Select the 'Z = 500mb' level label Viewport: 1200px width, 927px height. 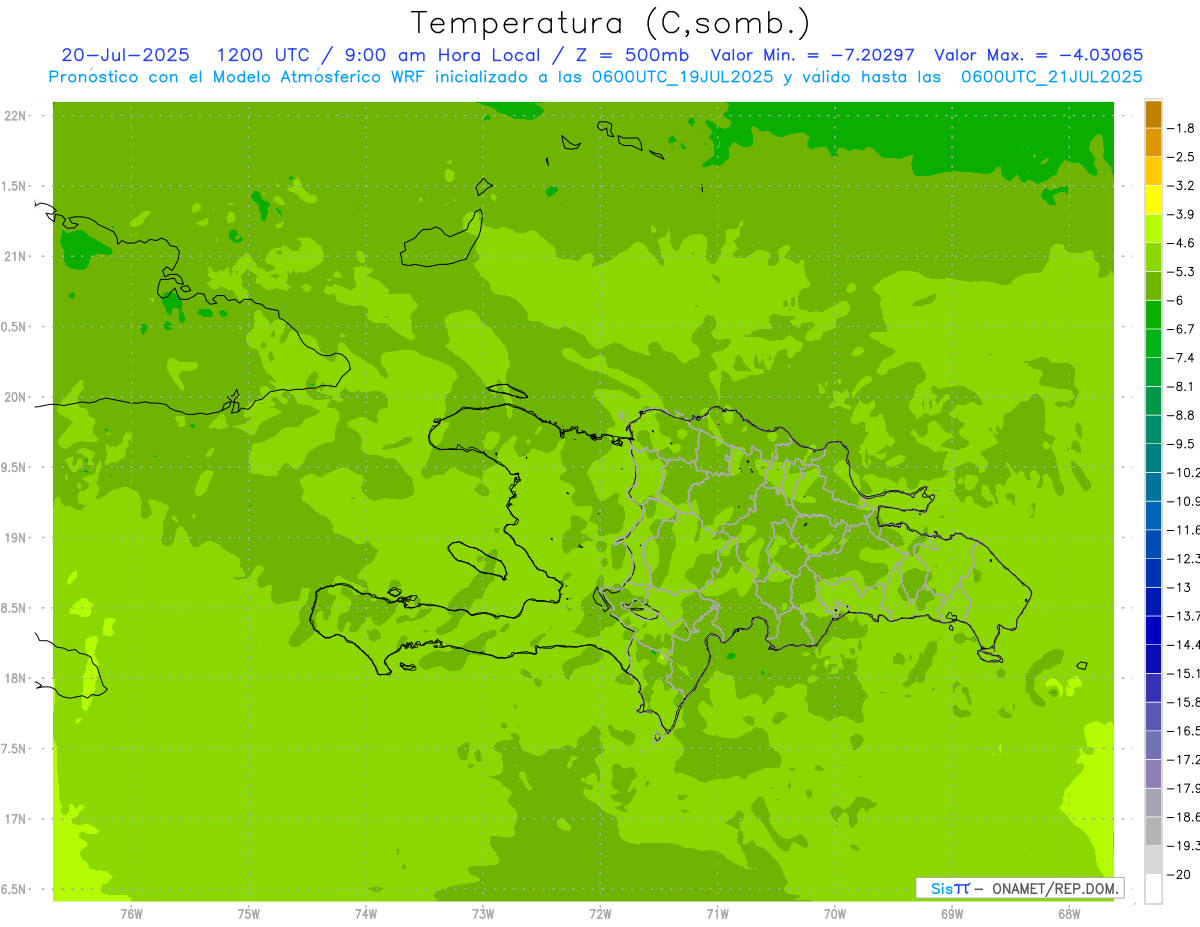(x=628, y=55)
